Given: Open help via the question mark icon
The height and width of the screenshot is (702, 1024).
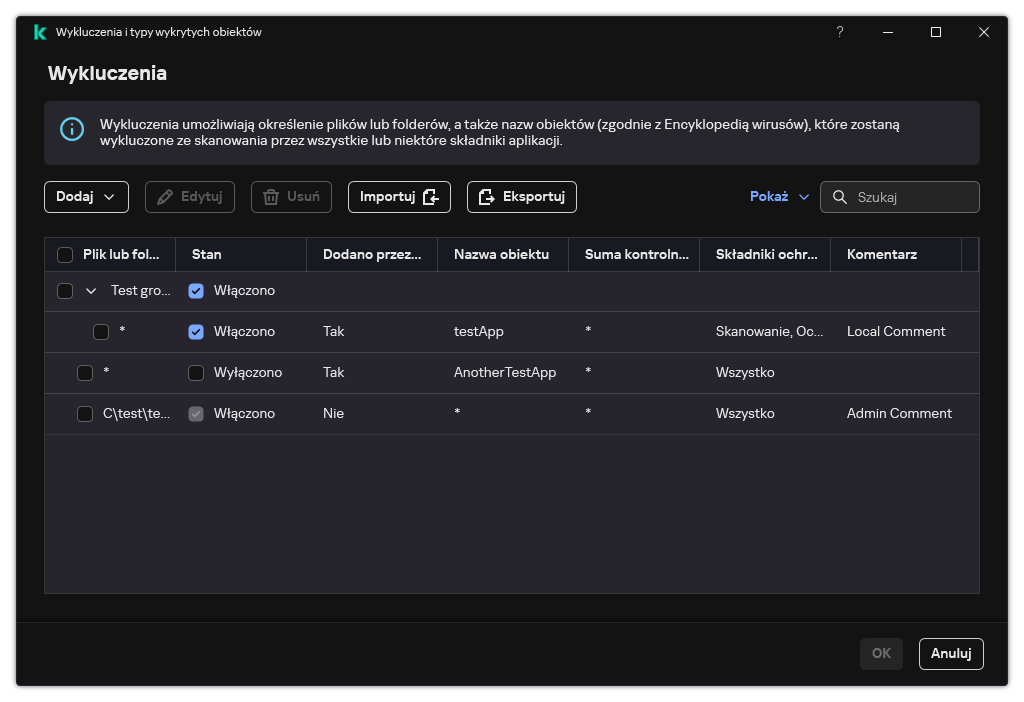Looking at the screenshot, I should coord(840,32).
